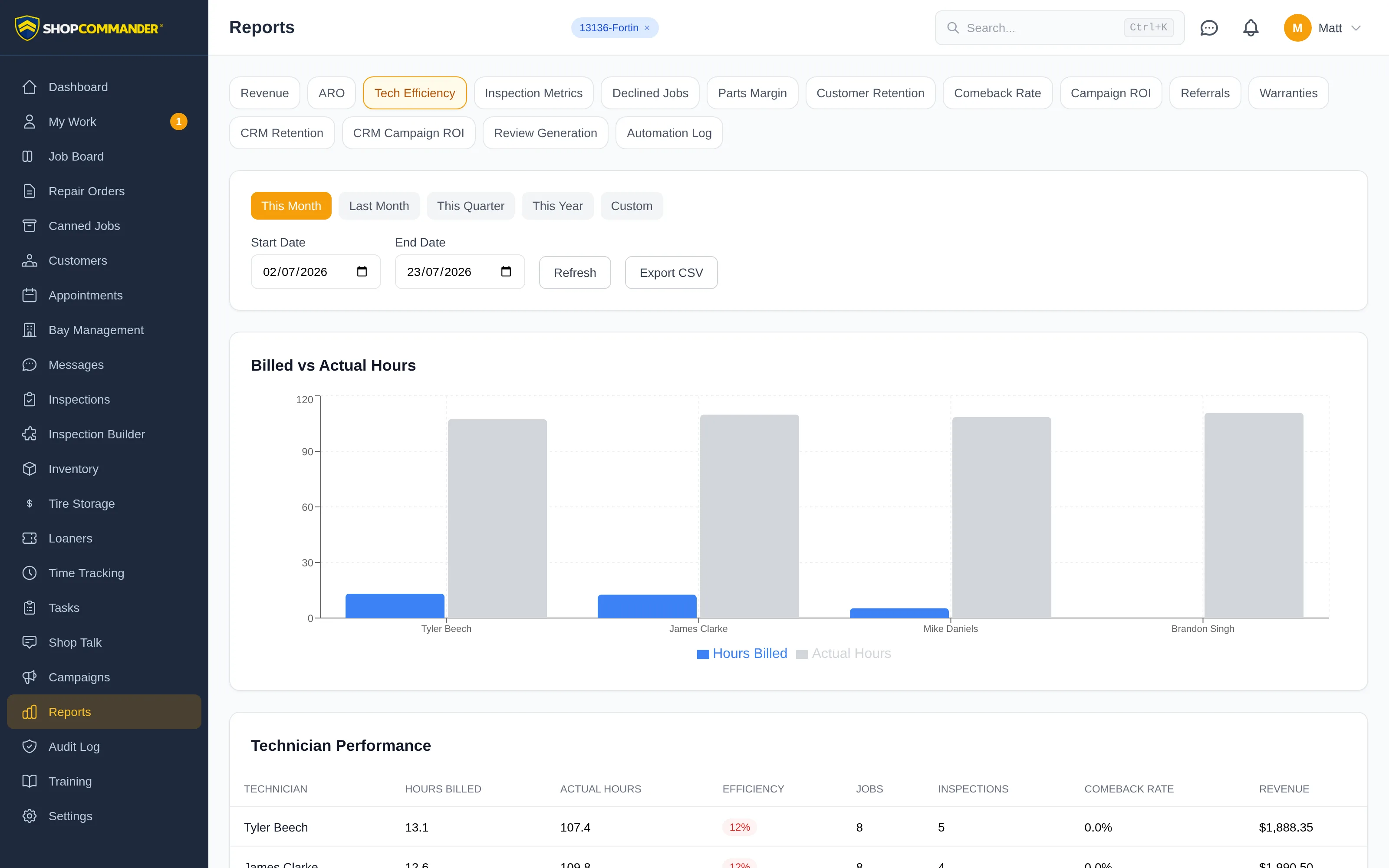Viewport: 1389px width, 868px height.
Task: Select the Parts Margin tab
Action: tap(753, 93)
